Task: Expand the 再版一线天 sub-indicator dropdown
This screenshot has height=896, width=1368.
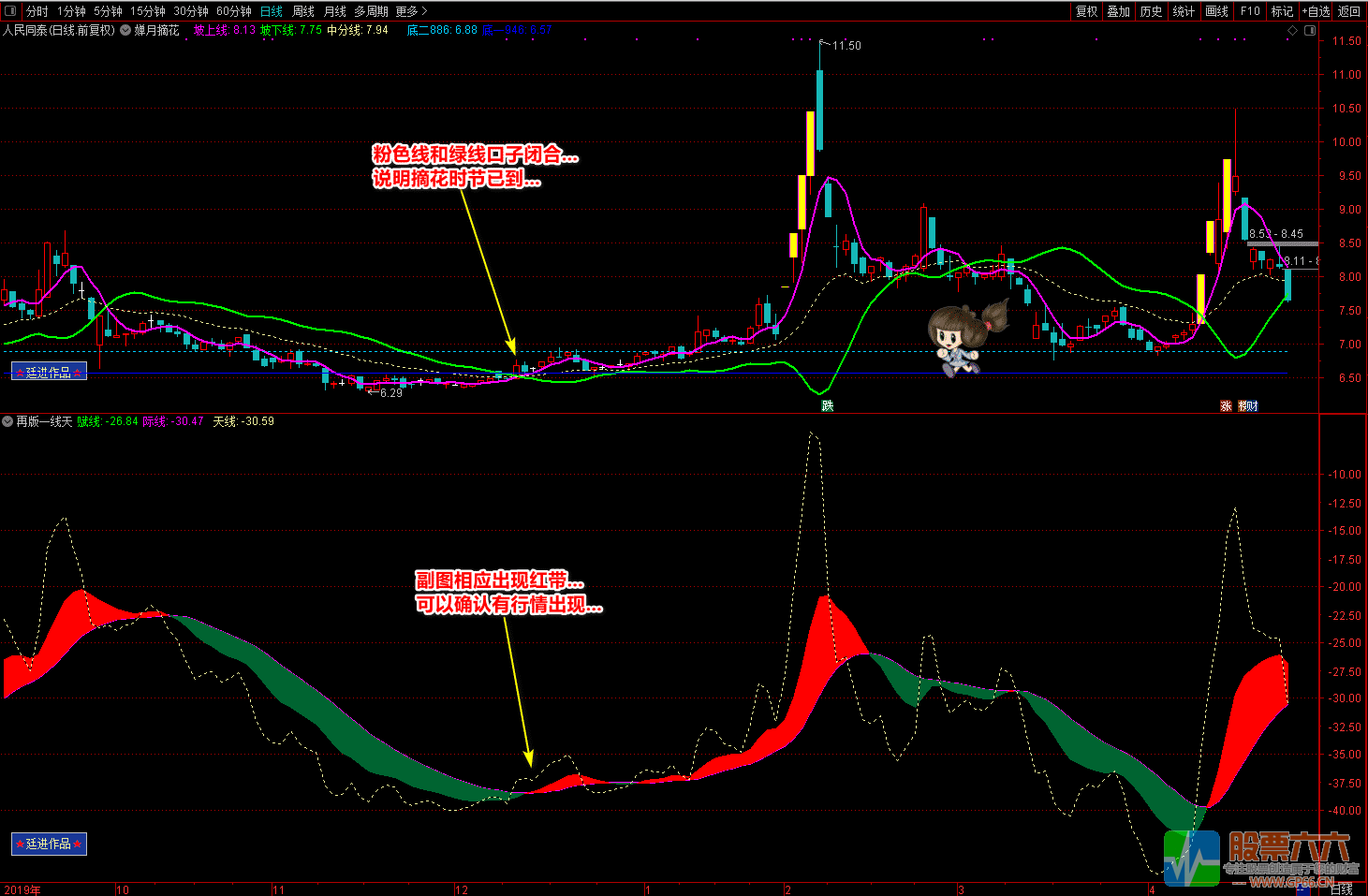Action: tap(7, 421)
